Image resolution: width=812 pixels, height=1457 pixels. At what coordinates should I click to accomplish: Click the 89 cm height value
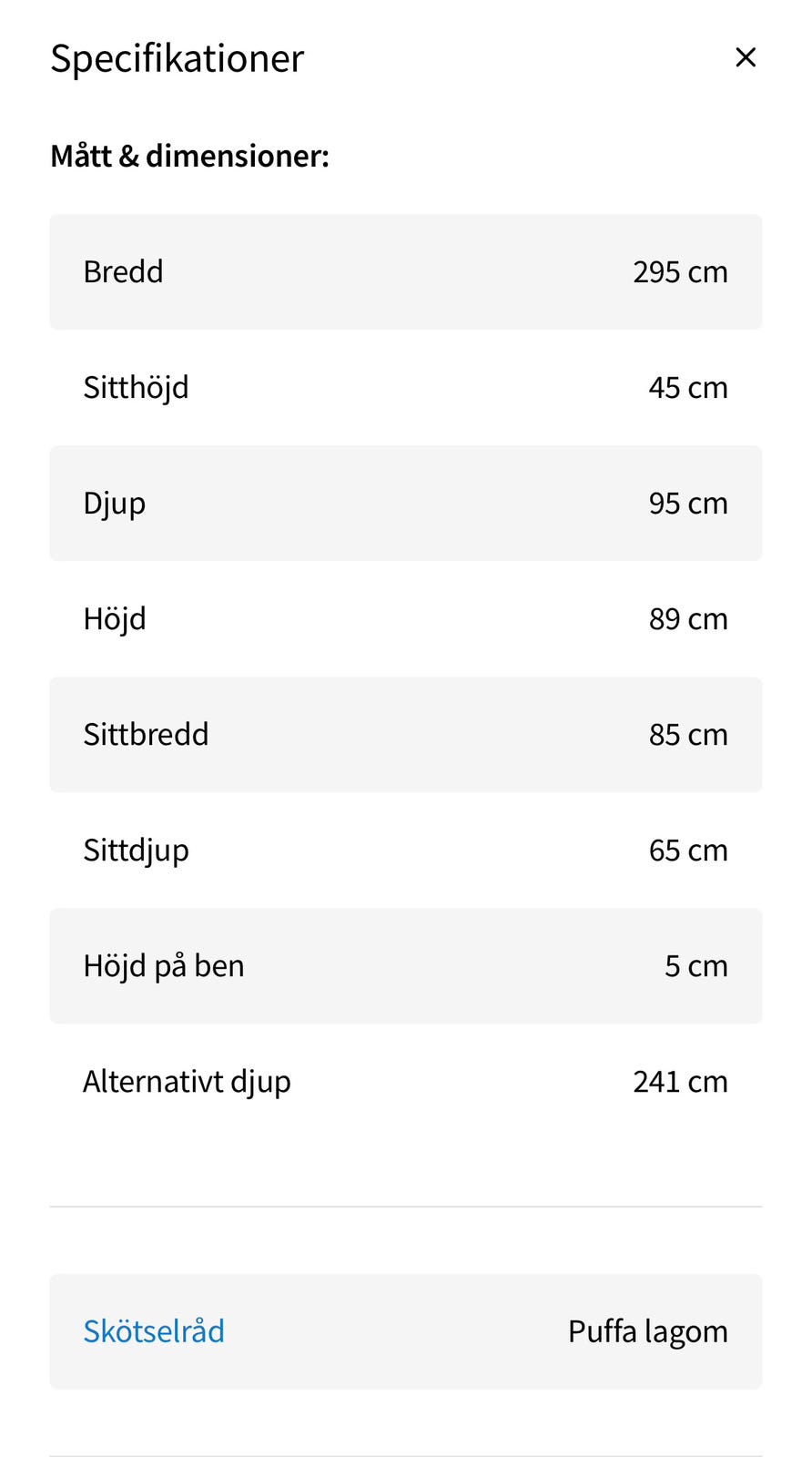[x=687, y=618]
